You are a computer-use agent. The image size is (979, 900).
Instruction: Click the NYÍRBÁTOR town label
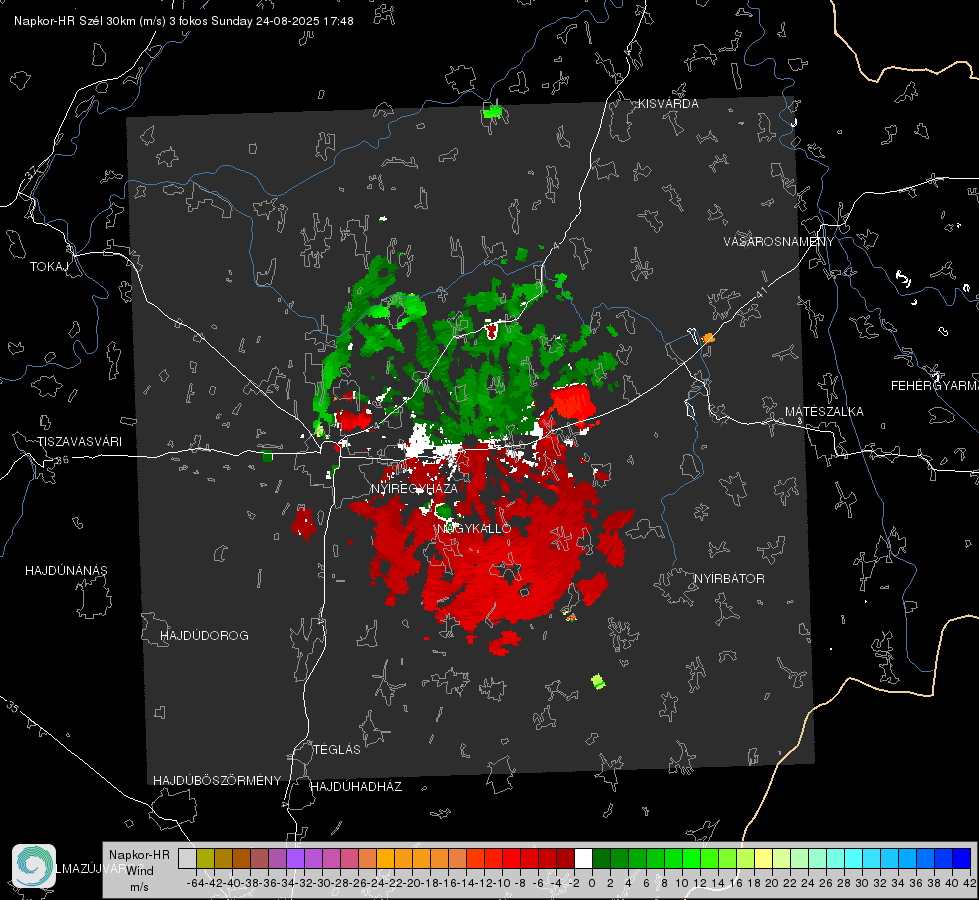[729, 579]
